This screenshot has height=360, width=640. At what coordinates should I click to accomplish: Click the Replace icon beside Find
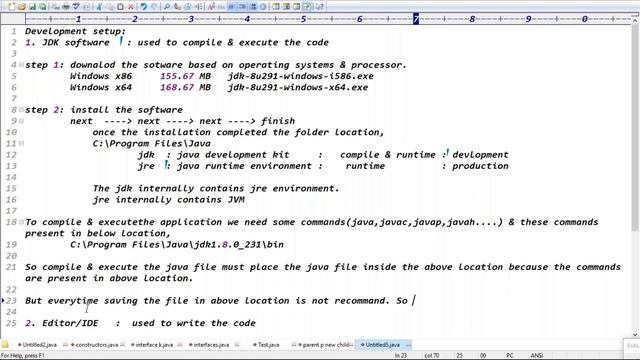177,7
